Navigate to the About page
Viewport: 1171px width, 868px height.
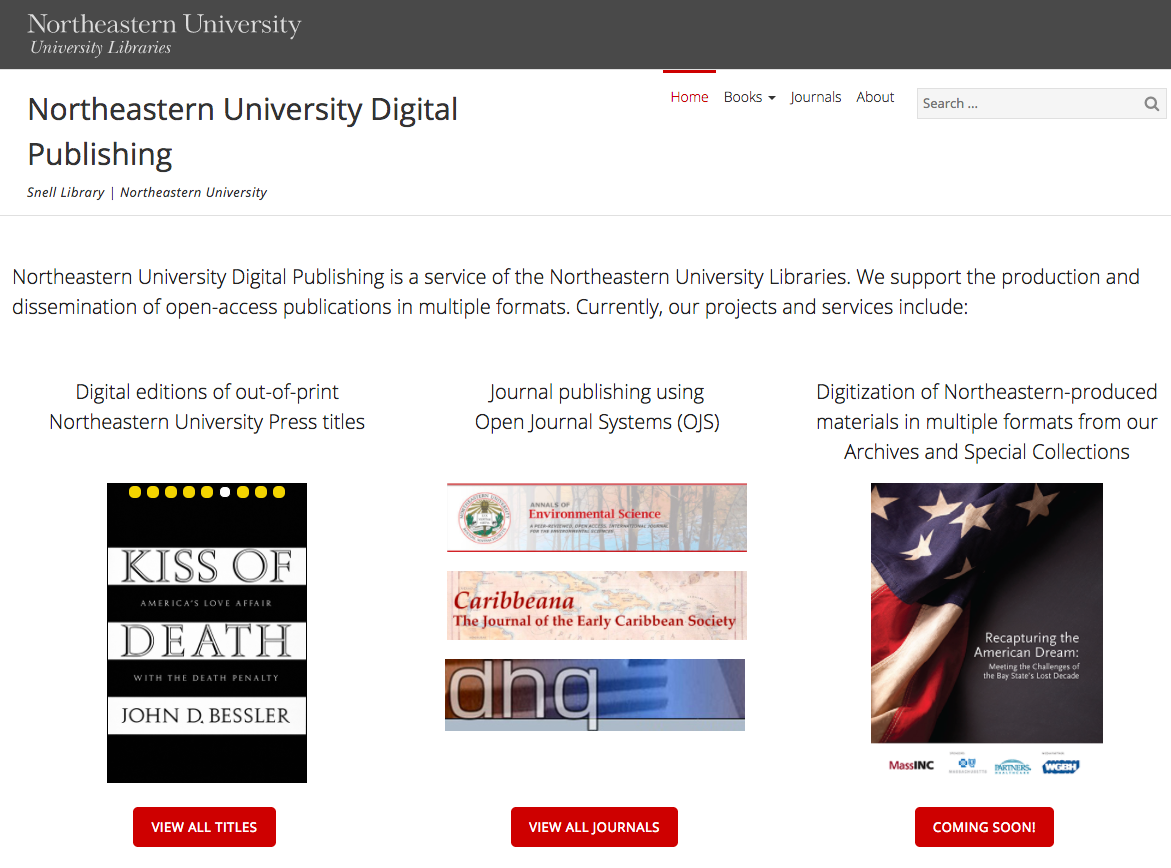click(875, 97)
